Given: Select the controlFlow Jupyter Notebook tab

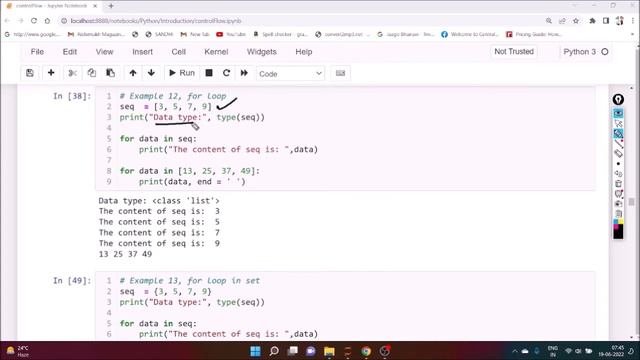Looking at the screenshot, I should point(52,6).
